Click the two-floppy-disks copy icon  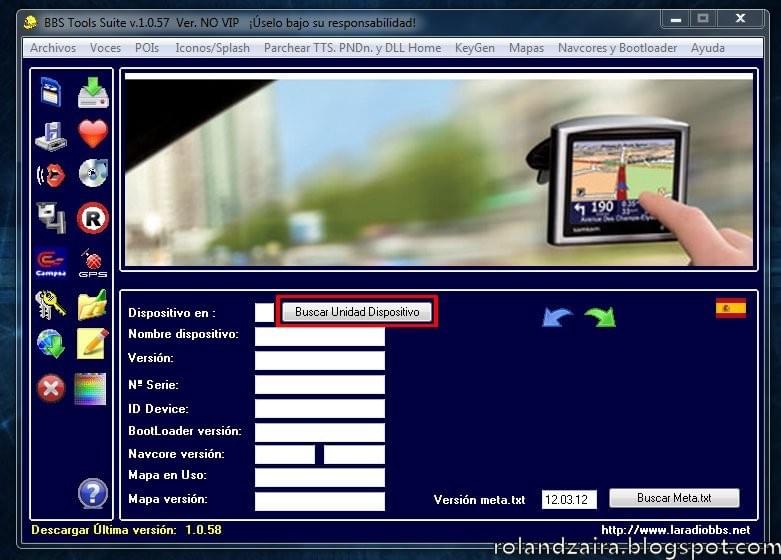(x=51, y=218)
